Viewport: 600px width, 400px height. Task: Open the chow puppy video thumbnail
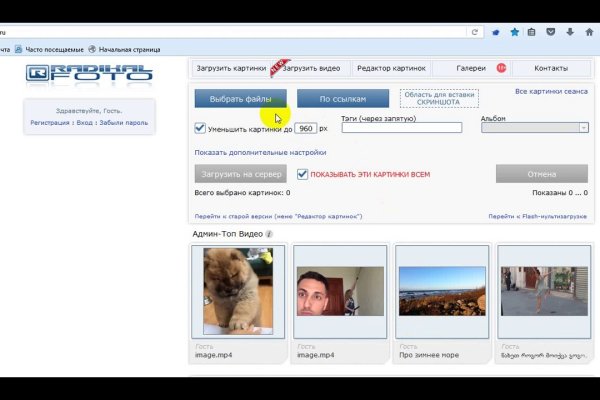coord(238,290)
